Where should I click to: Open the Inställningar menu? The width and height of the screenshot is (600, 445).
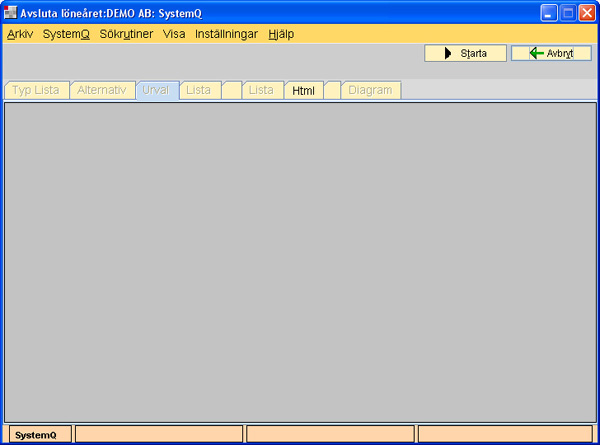tap(225, 33)
